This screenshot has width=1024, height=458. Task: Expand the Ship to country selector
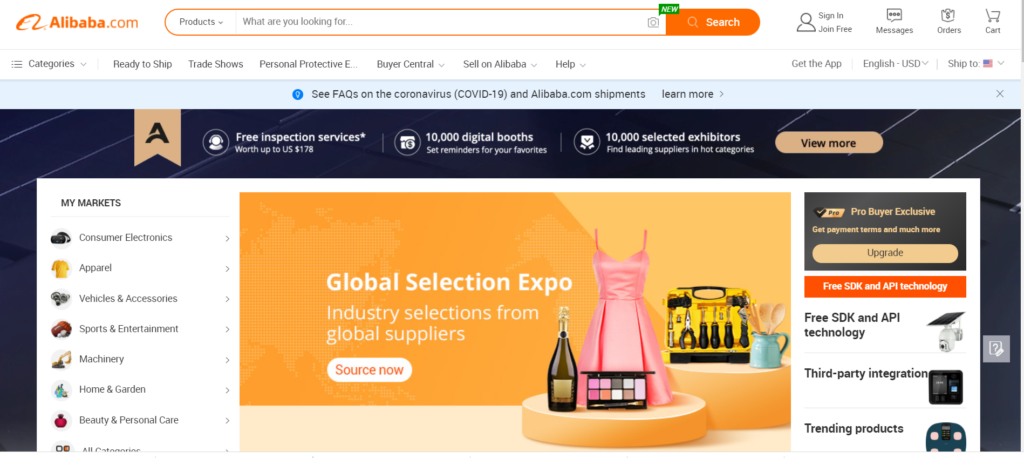pos(976,64)
